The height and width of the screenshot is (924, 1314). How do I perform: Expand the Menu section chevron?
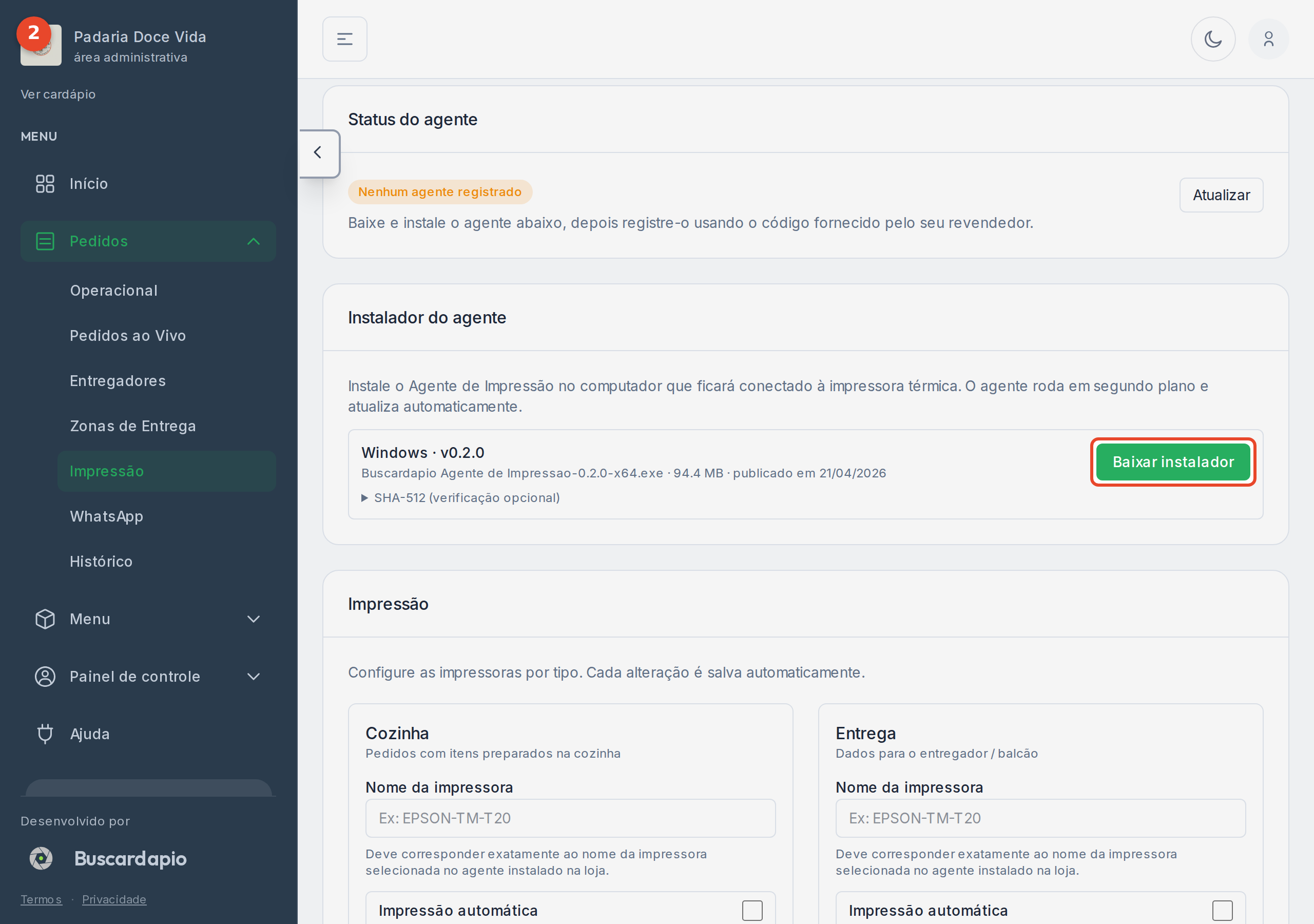pyautogui.click(x=254, y=619)
